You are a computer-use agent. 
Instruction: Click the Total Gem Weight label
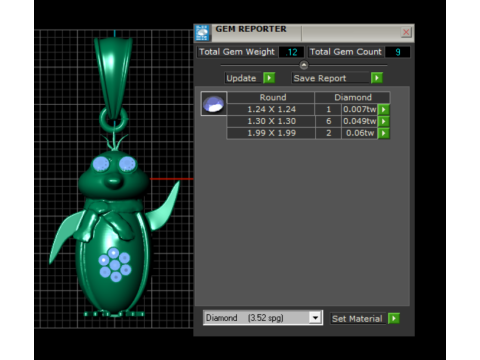coord(237,52)
